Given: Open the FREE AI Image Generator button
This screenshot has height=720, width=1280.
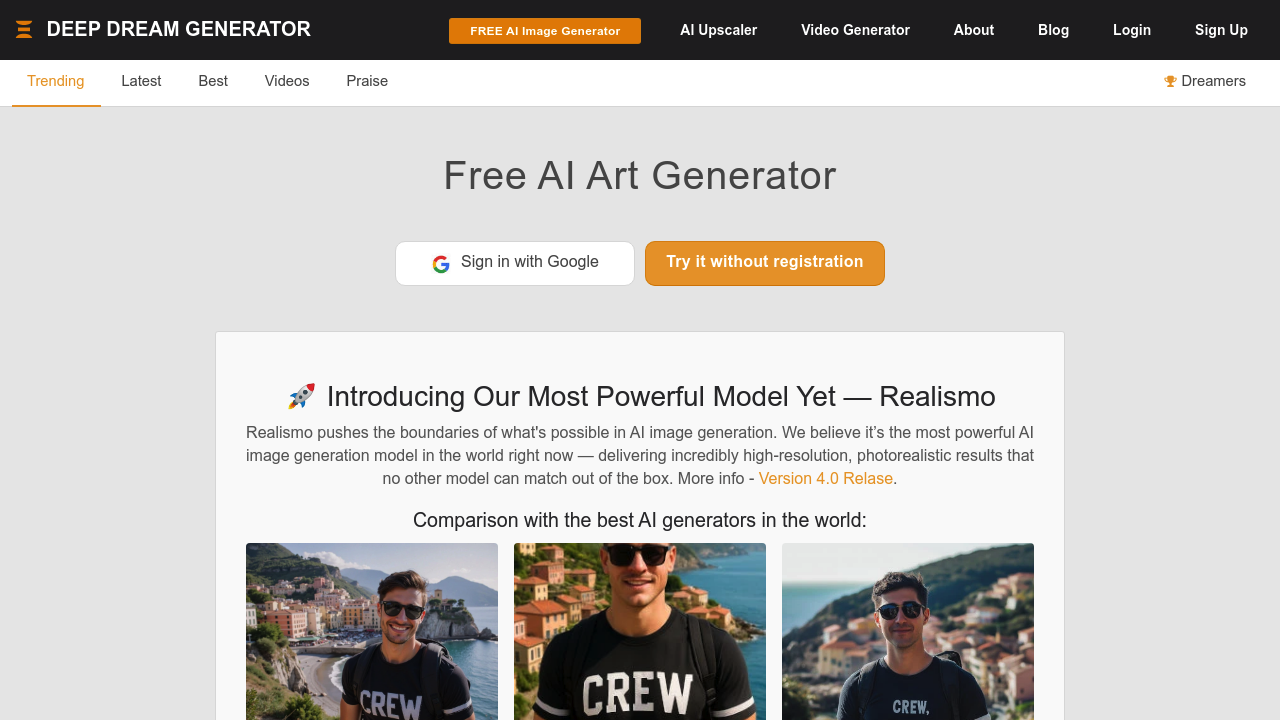Looking at the screenshot, I should tap(545, 31).
